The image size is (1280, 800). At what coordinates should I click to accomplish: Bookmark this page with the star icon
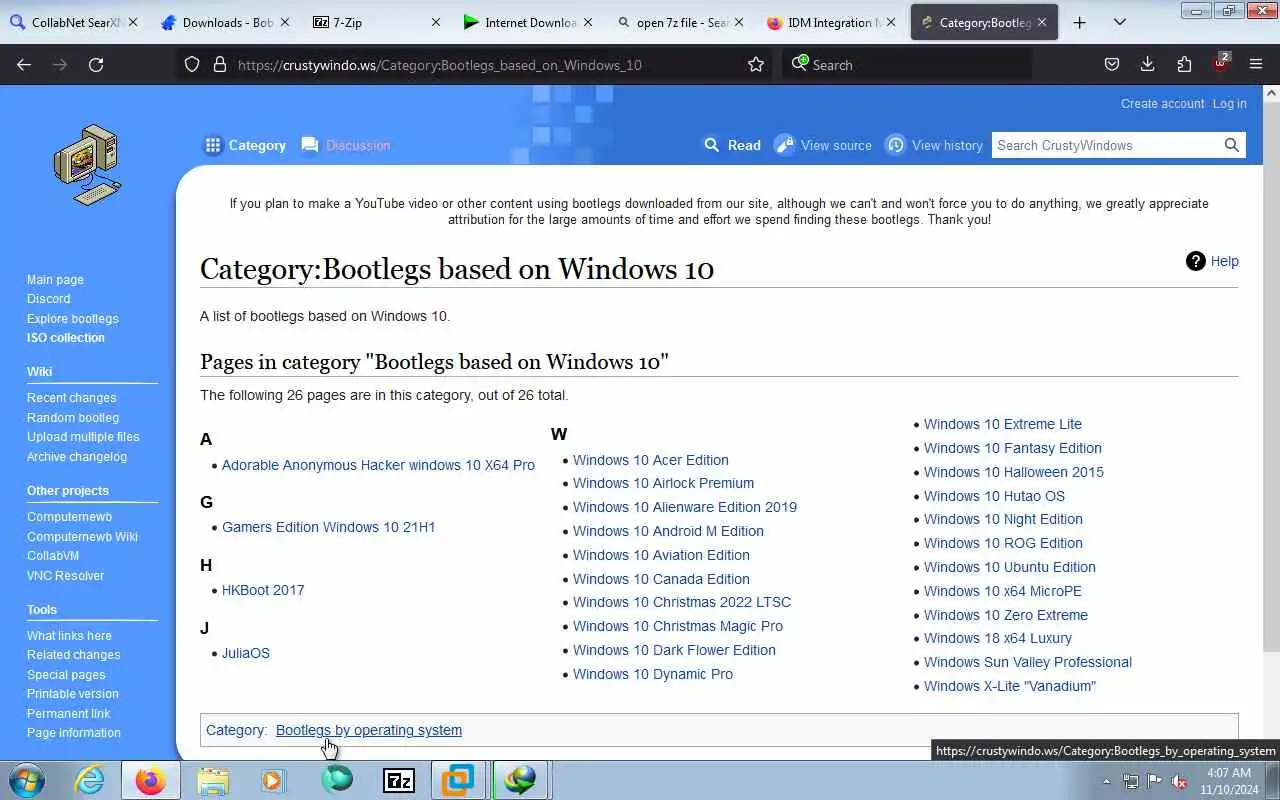(756, 64)
